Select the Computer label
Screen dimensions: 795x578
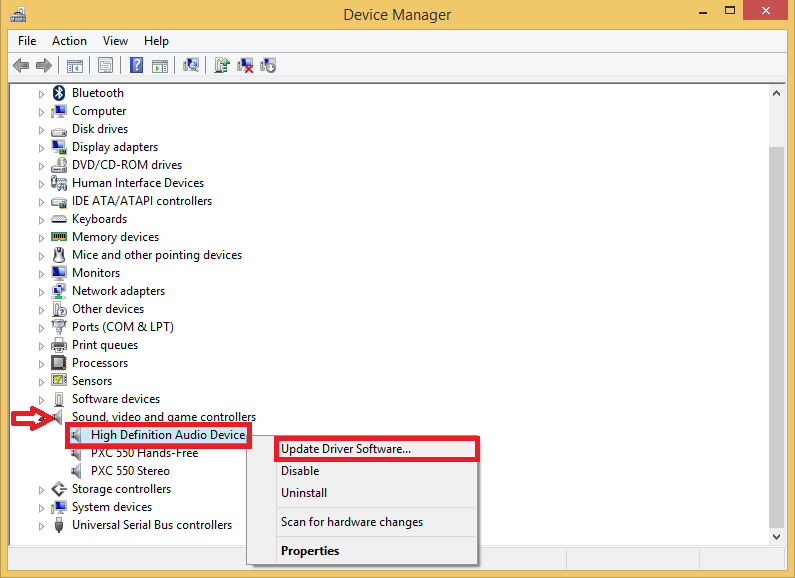[99, 111]
